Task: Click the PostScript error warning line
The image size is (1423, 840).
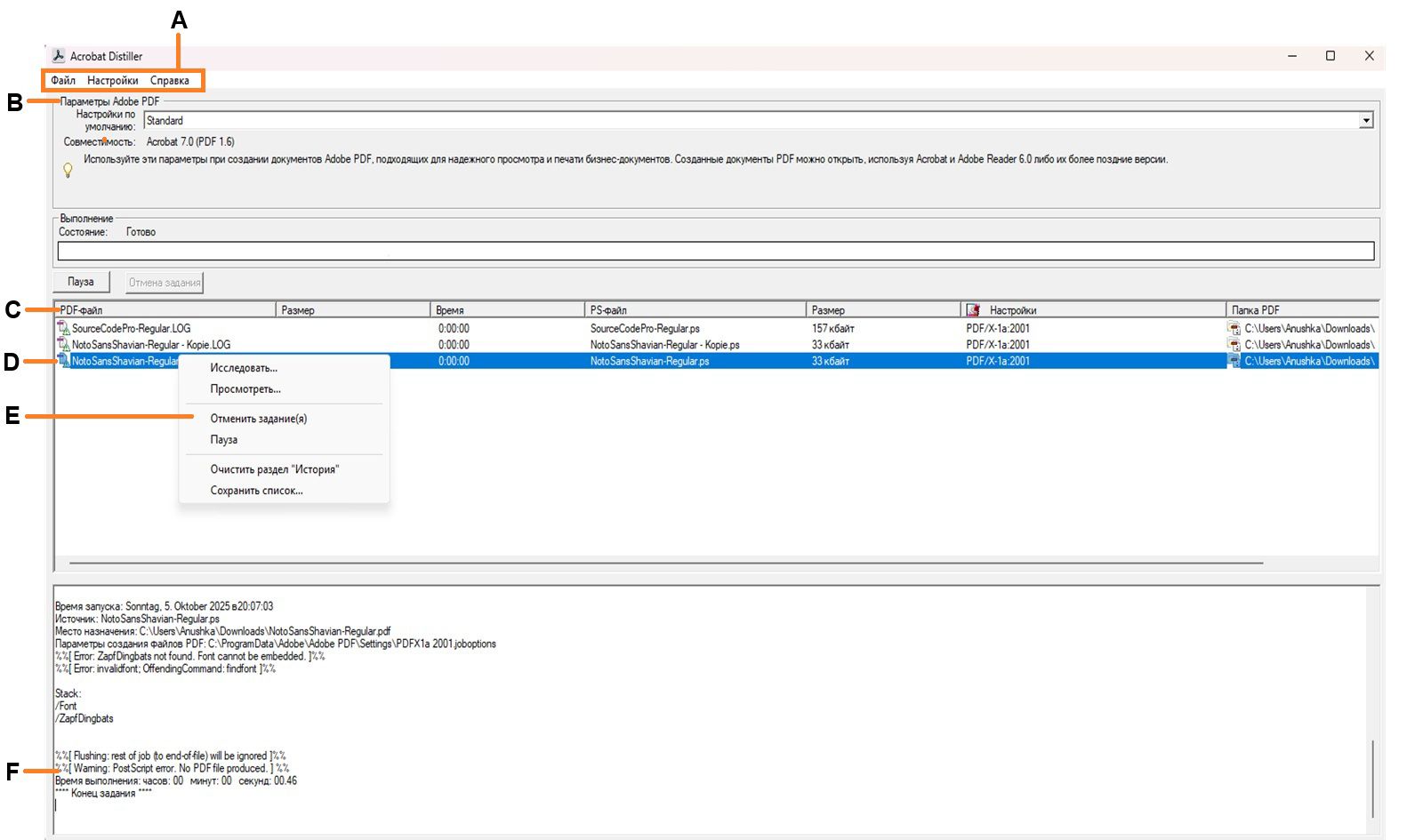Action: pyautogui.click(x=172, y=768)
